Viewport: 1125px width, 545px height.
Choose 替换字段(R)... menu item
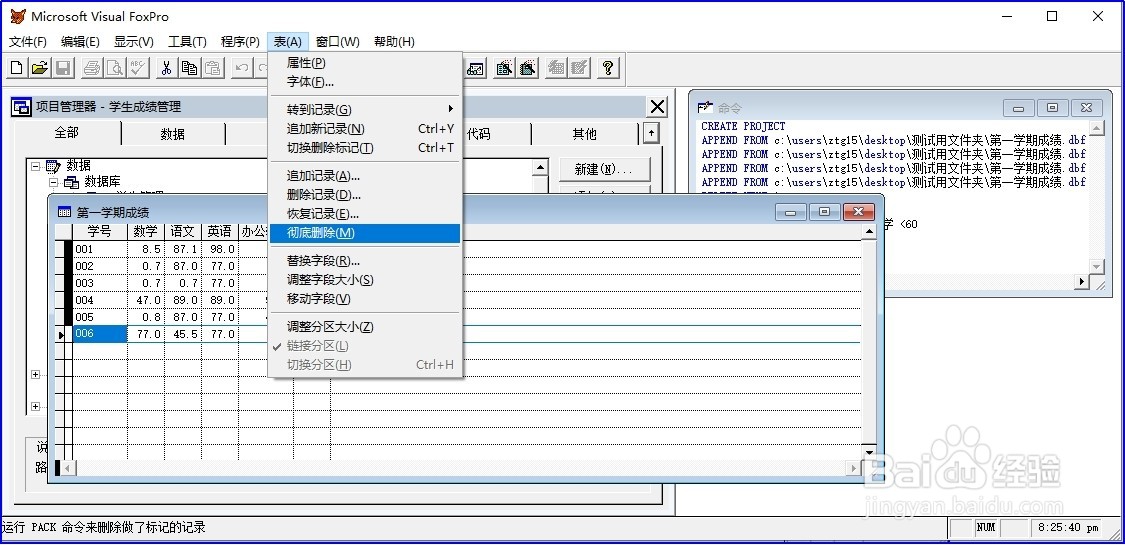click(365, 261)
